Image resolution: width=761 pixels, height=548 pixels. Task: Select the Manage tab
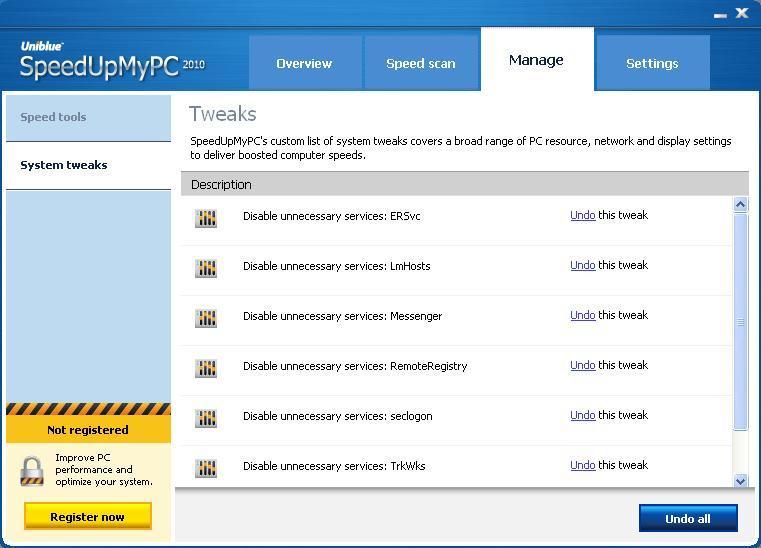coord(536,60)
